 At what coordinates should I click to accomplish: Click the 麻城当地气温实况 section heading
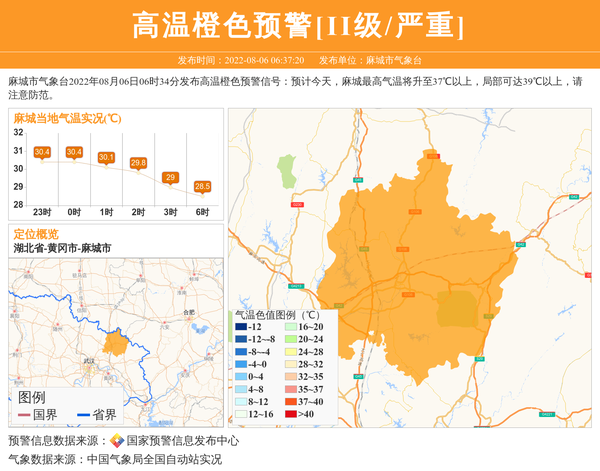coord(67,118)
